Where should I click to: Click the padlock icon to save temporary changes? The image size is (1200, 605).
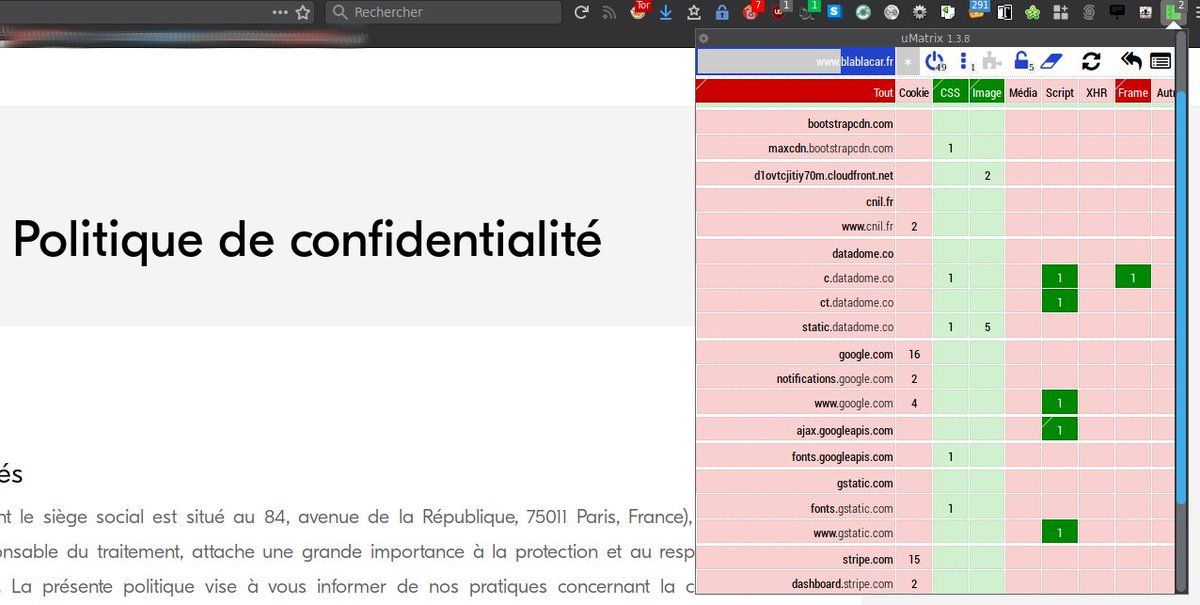tap(1021, 61)
